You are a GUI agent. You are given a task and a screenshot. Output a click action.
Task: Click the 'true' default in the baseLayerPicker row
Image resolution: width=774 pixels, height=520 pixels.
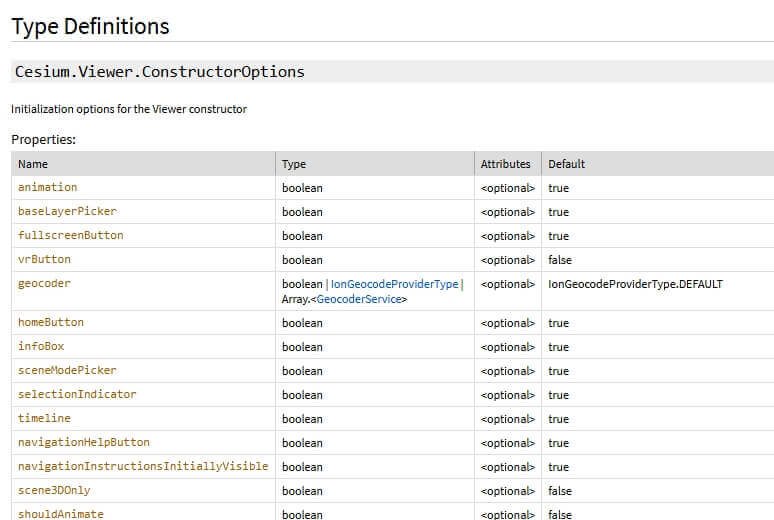point(558,212)
